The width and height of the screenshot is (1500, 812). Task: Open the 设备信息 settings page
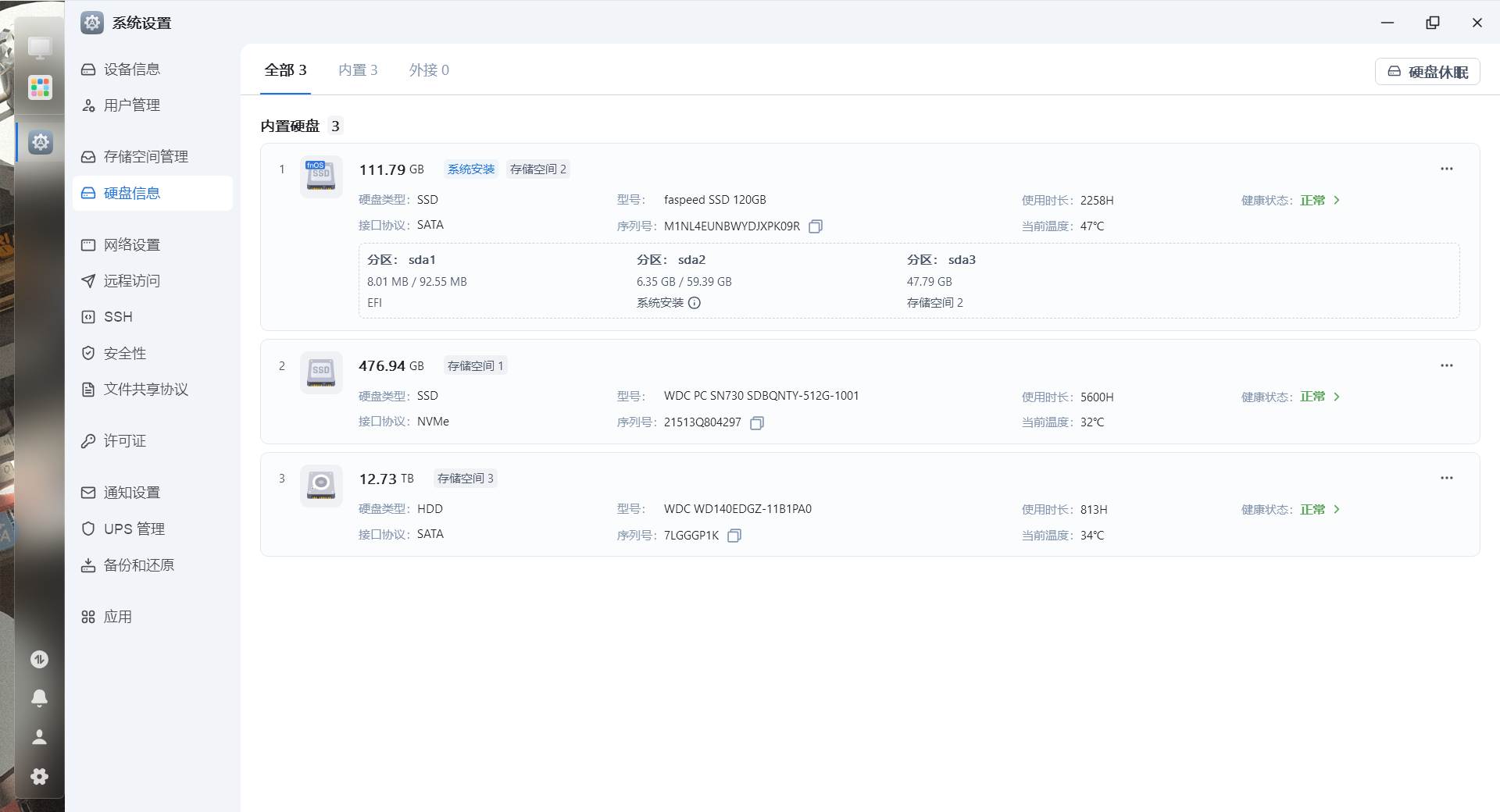pos(152,69)
